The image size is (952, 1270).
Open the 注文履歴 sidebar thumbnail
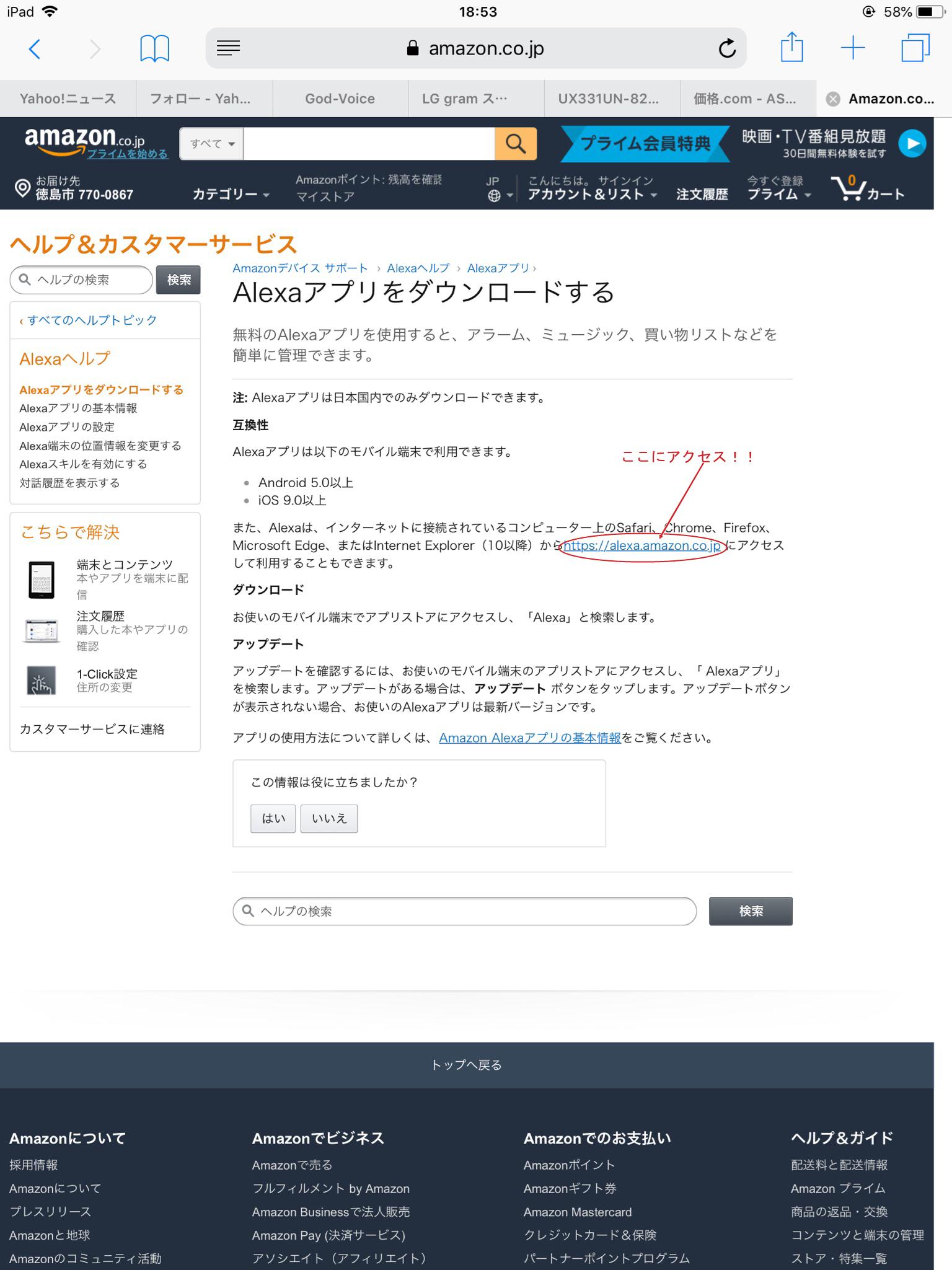pos(41,631)
